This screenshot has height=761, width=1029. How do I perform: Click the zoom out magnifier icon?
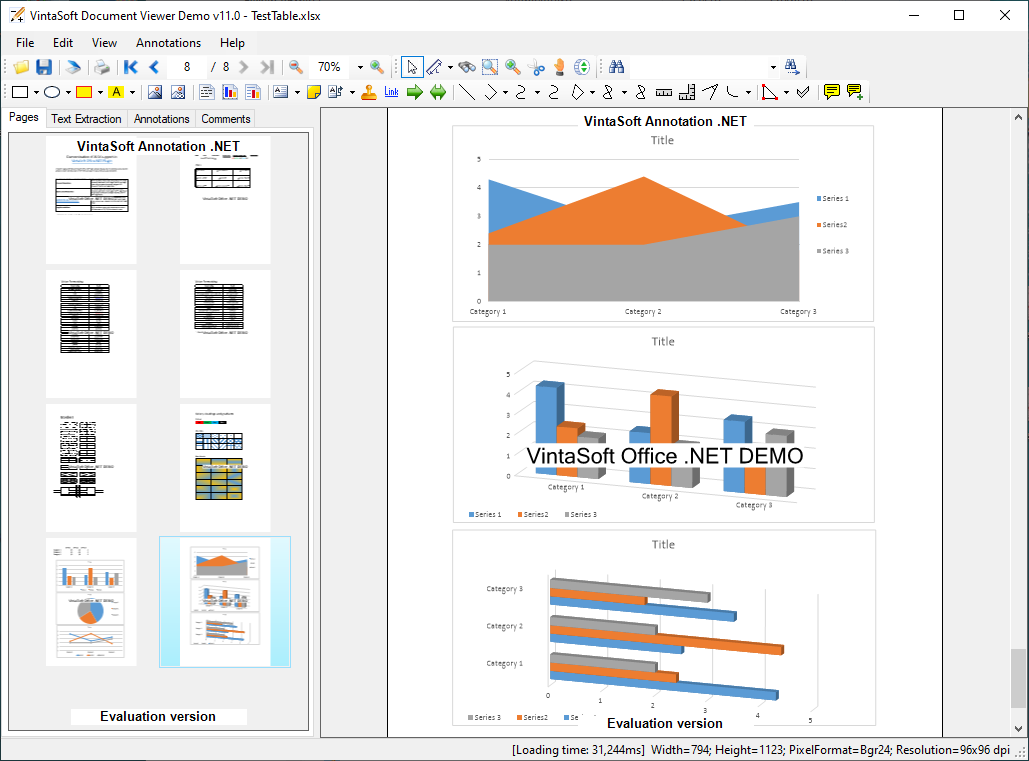click(296, 67)
